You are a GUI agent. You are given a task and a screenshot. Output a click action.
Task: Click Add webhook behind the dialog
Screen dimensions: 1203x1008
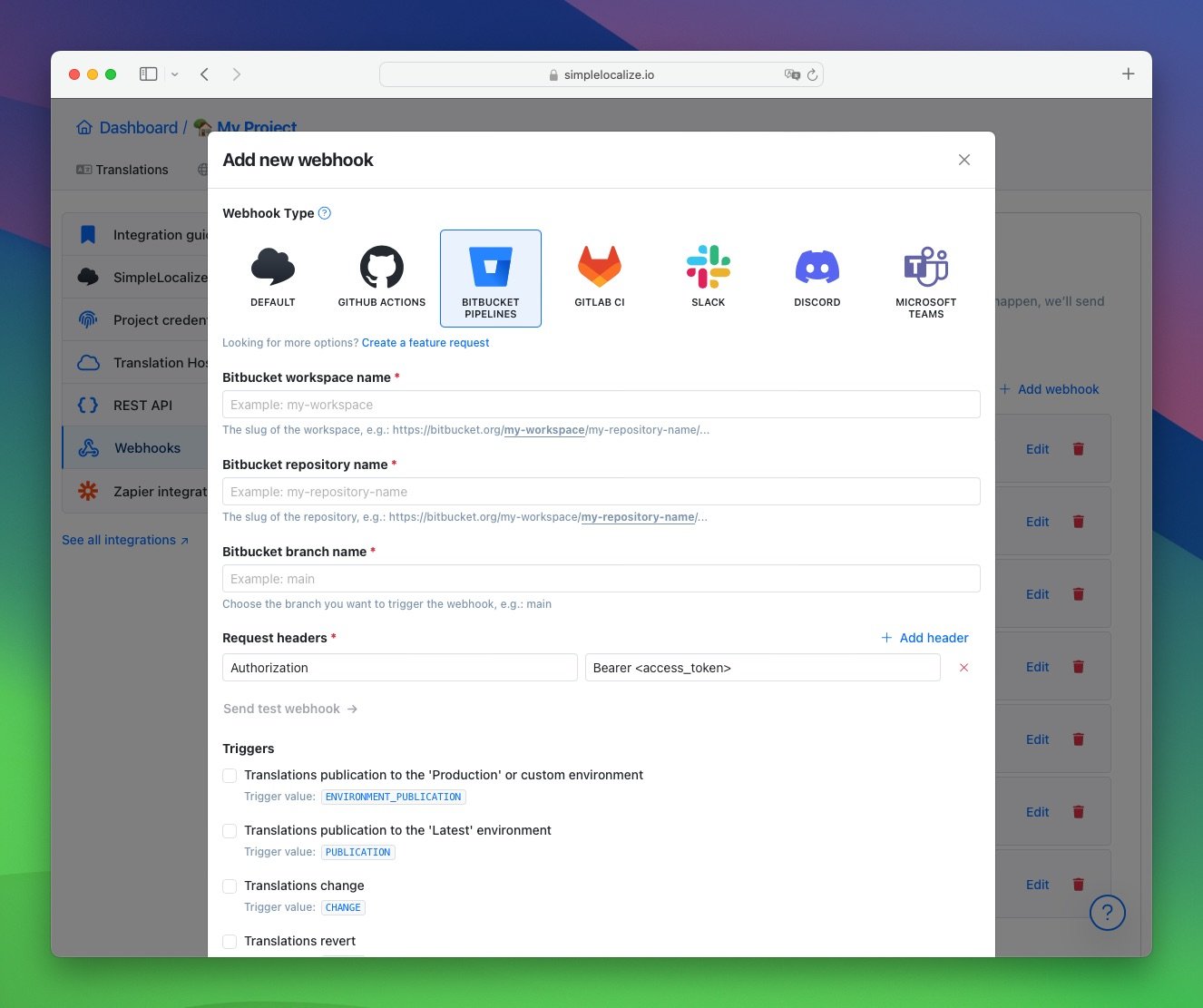tap(1049, 389)
